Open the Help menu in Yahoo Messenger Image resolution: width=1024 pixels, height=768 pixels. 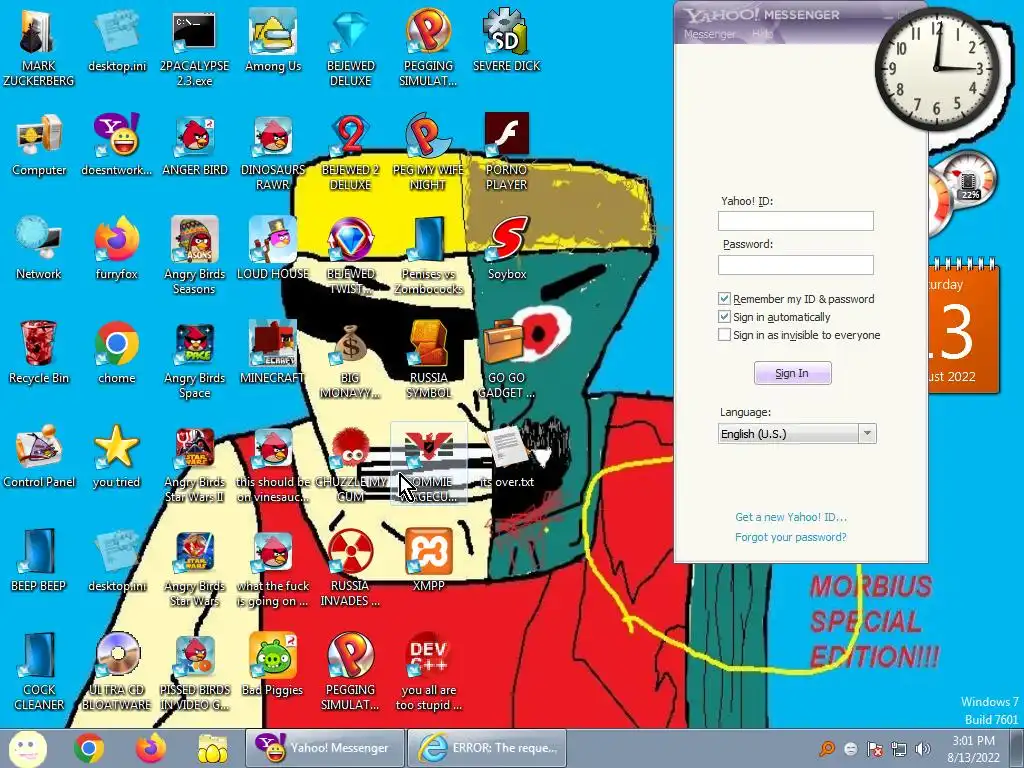tap(763, 34)
